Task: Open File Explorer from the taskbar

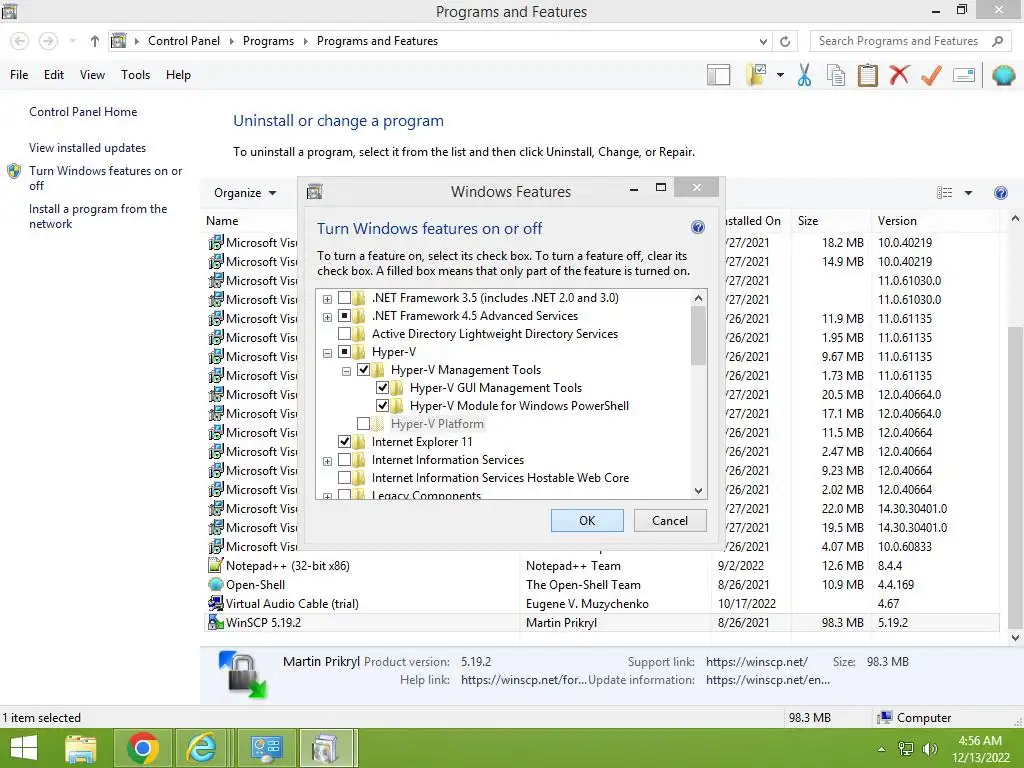Action: click(x=81, y=748)
